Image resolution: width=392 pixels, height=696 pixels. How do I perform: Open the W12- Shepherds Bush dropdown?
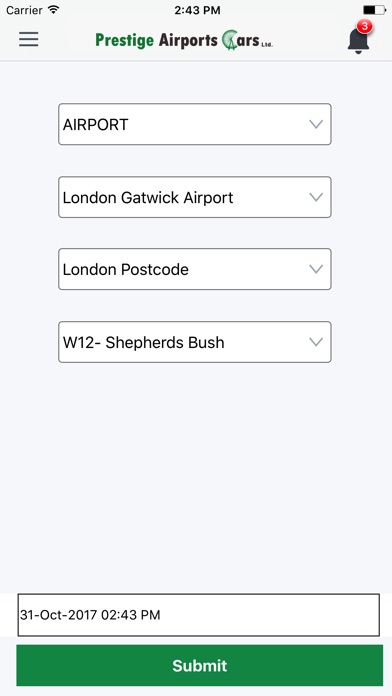pos(195,342)
